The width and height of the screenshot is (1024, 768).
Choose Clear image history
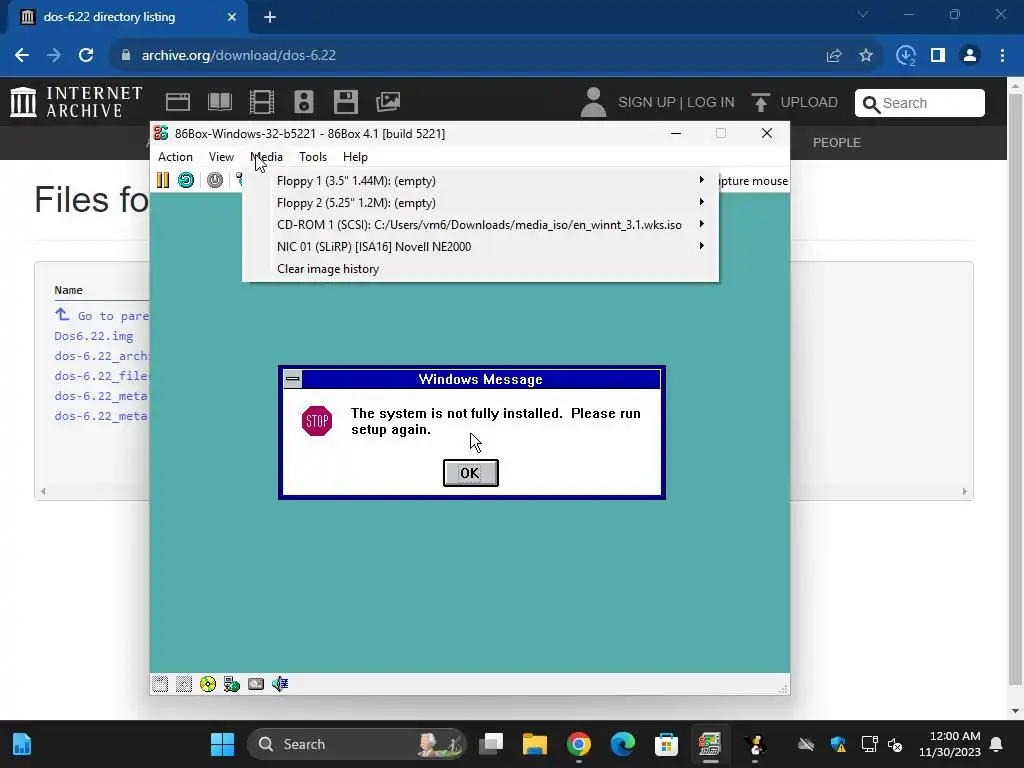coord(480,268)
